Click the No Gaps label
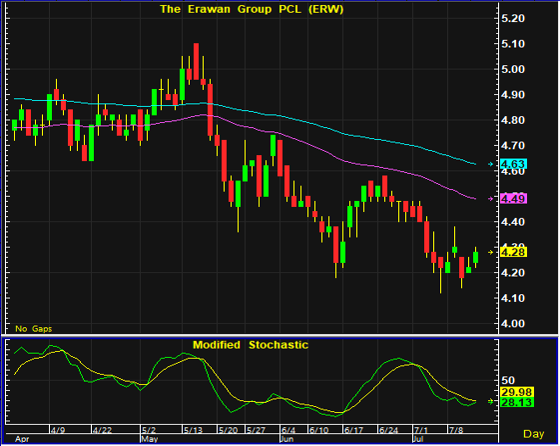This screenshot has height=446, width=560. pyautogui.click(x=34, y=329)
